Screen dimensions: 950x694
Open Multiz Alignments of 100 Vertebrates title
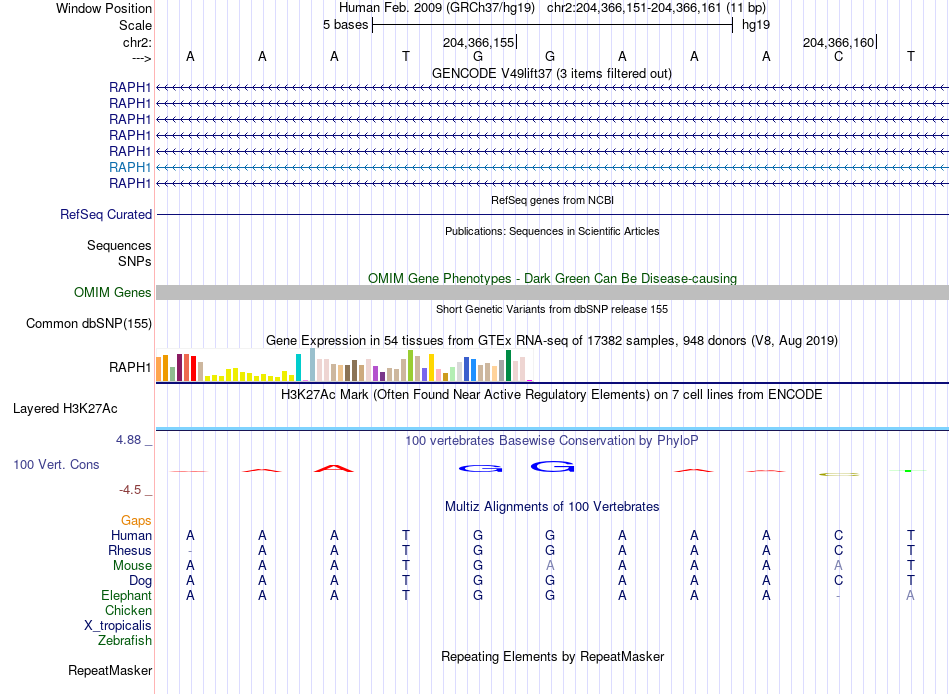552,507
